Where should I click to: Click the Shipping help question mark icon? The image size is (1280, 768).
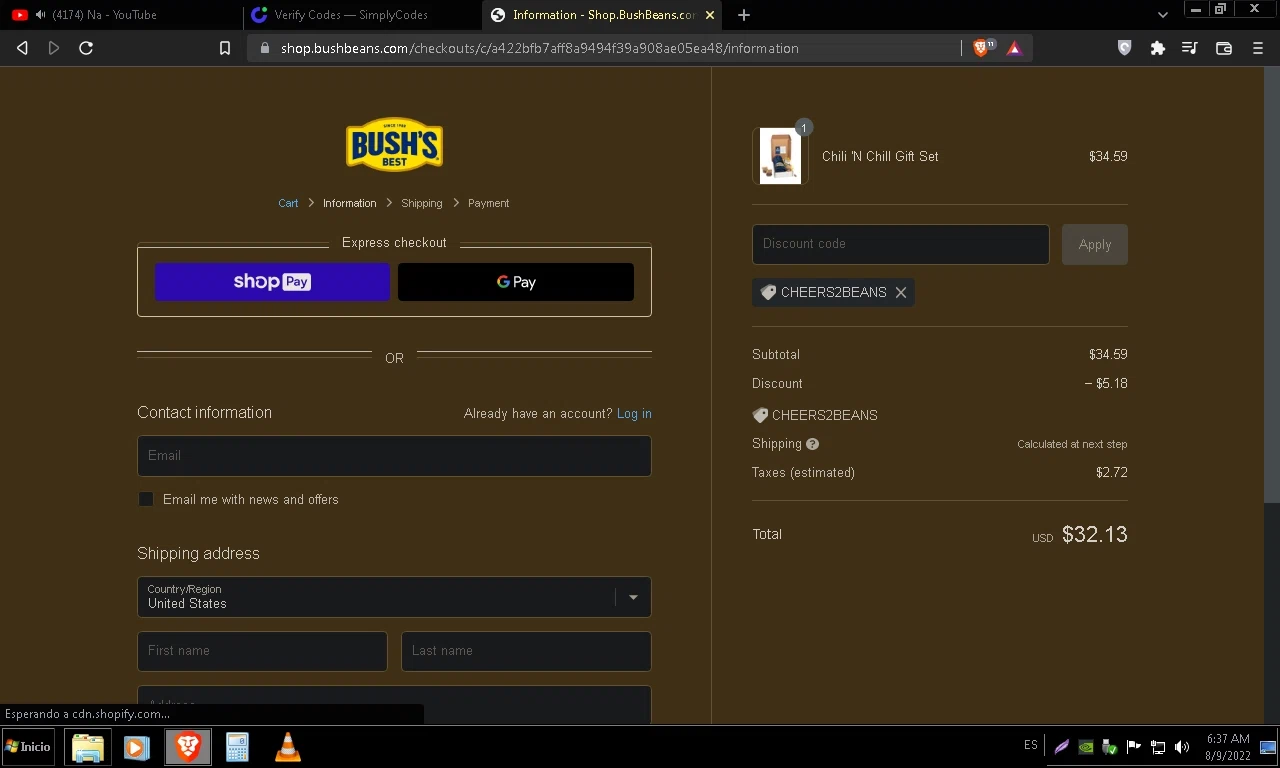click(812, 444)
